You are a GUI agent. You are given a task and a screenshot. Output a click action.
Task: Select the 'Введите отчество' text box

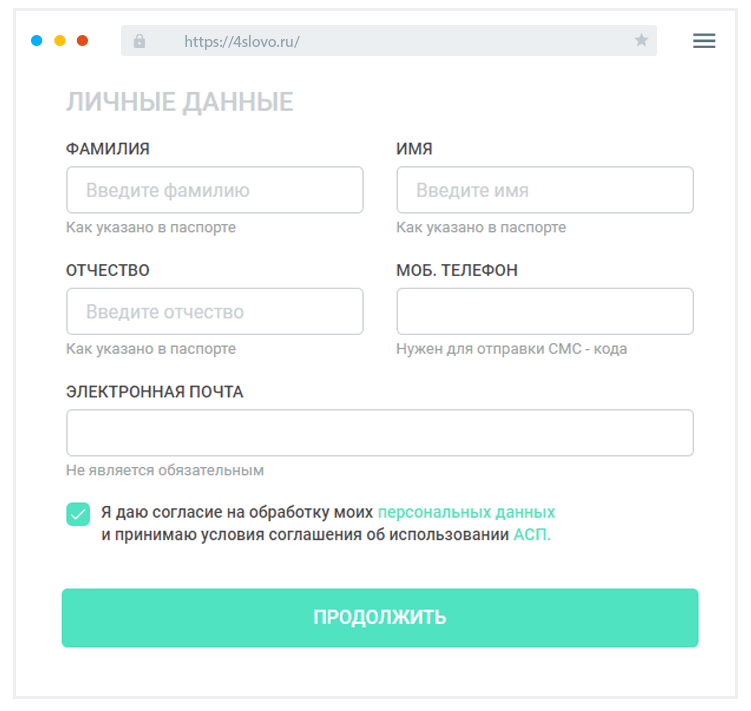tap(215, 312)
